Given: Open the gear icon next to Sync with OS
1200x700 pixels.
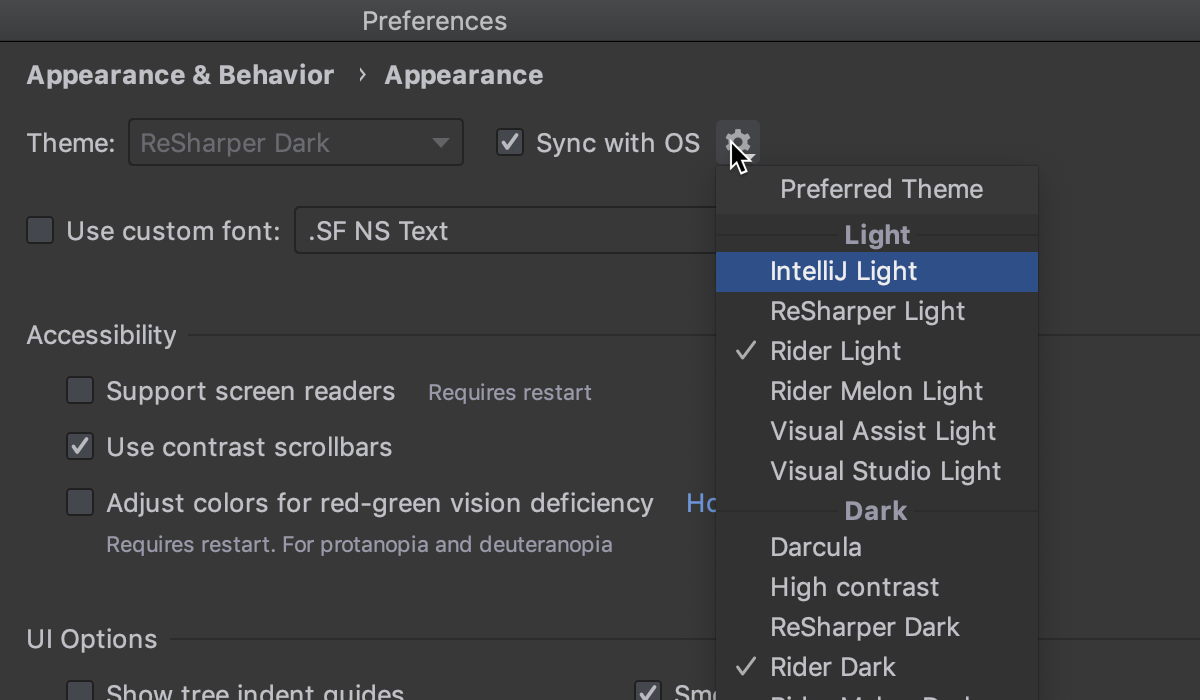Looking at the screenshot, I should point(738,142).
